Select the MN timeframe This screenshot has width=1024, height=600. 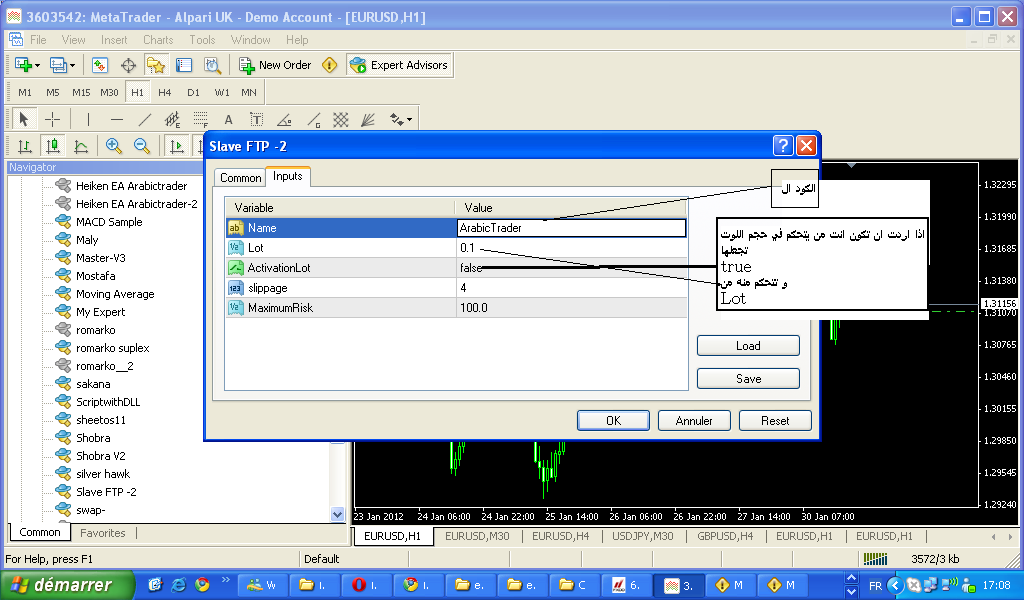249,93
